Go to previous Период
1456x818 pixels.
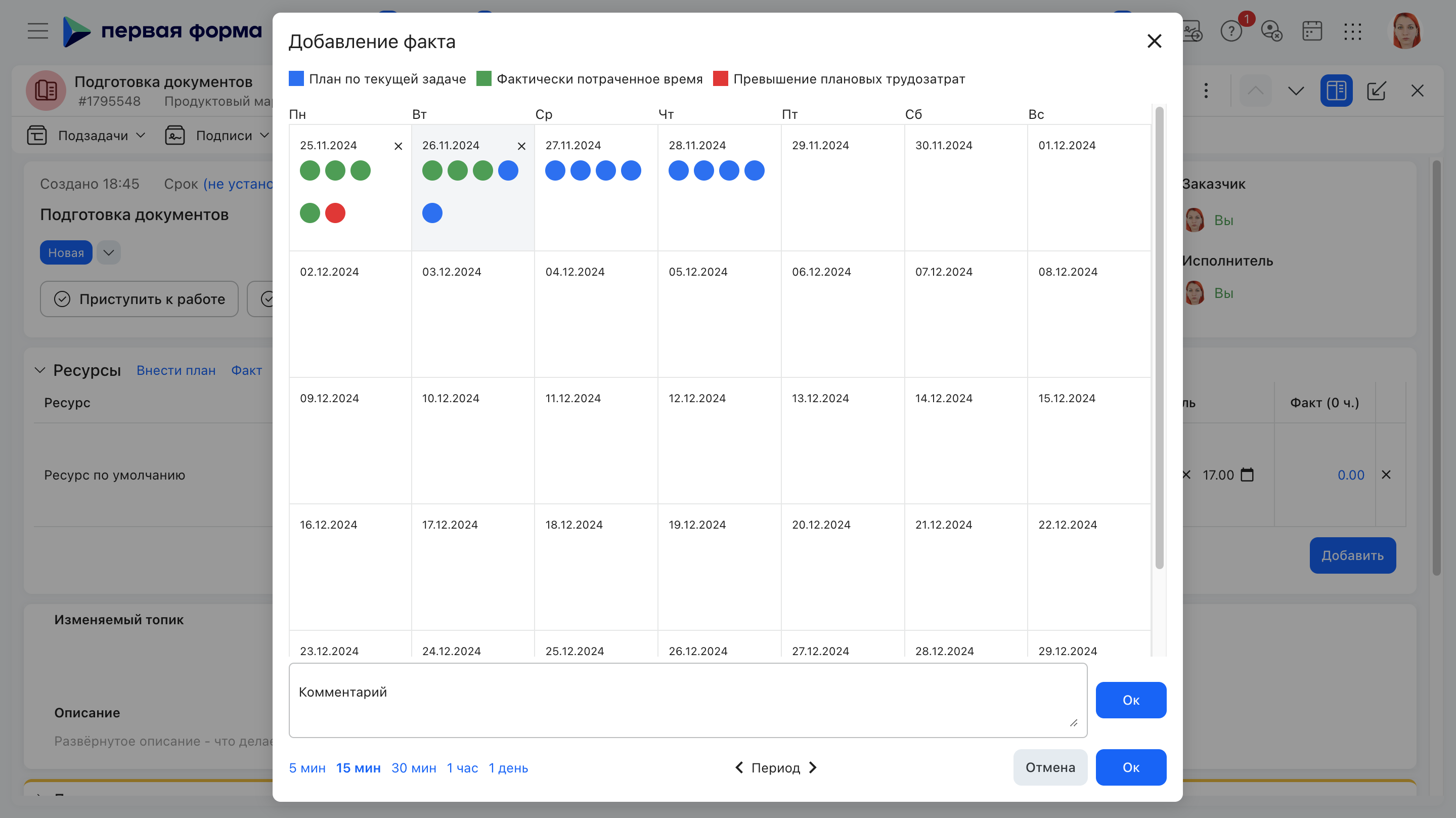click(739, 768)
